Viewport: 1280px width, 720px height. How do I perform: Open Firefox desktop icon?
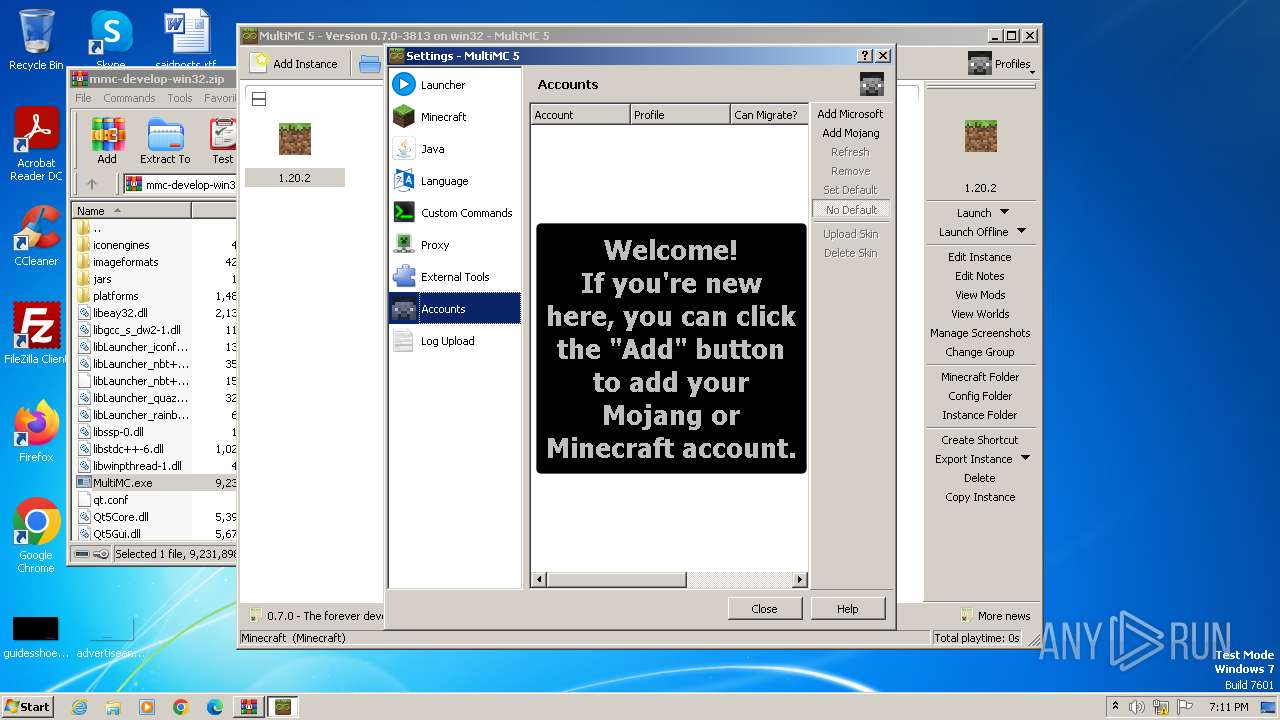(36, 432)
